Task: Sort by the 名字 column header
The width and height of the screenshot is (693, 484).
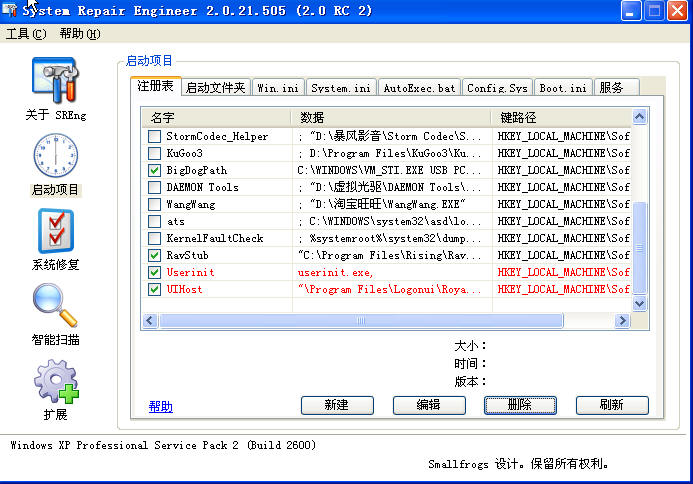Action: 217,118
